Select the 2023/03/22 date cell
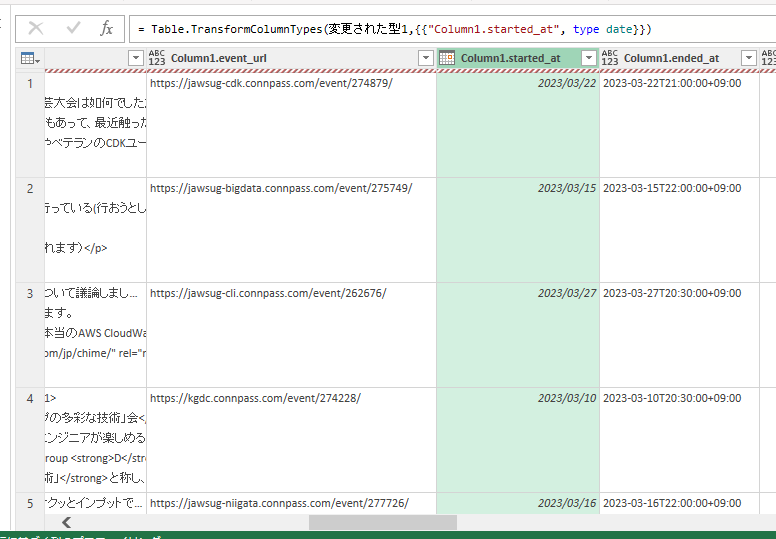Image resolution: width=776 pixels, height=539 pixels. tap(518, 125)
